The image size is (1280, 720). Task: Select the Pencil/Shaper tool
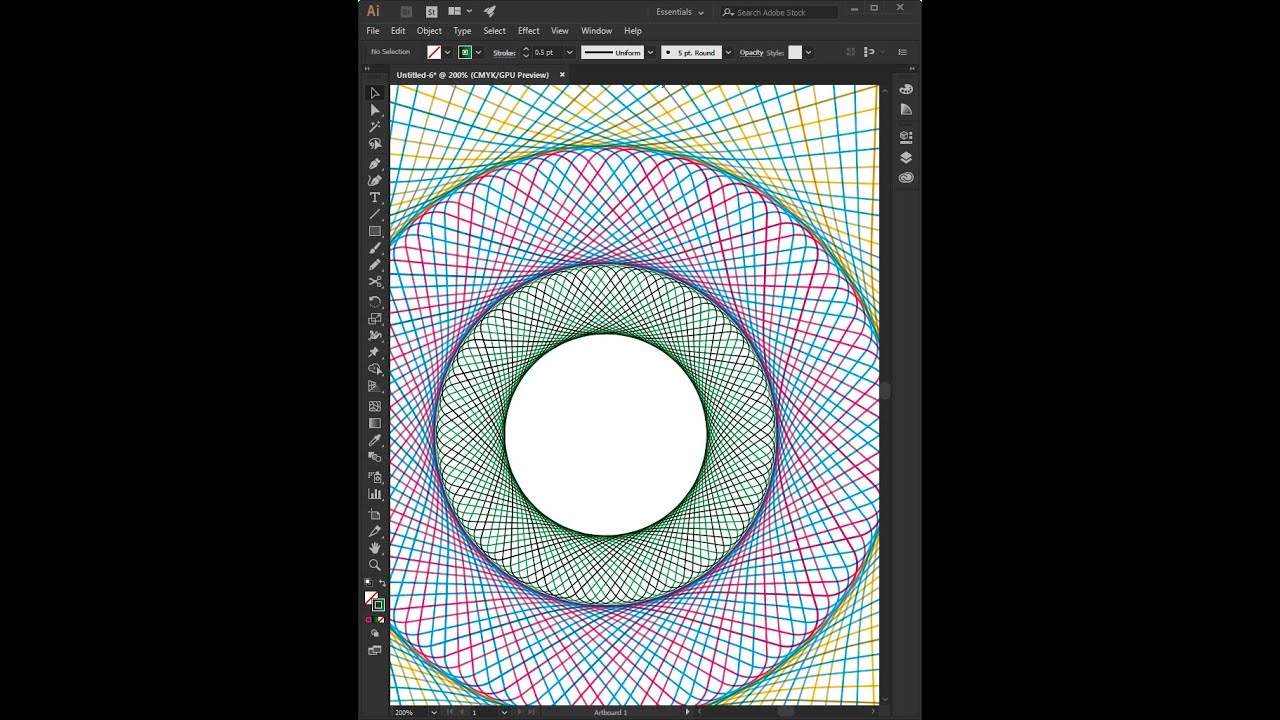[x=375, y=265]
